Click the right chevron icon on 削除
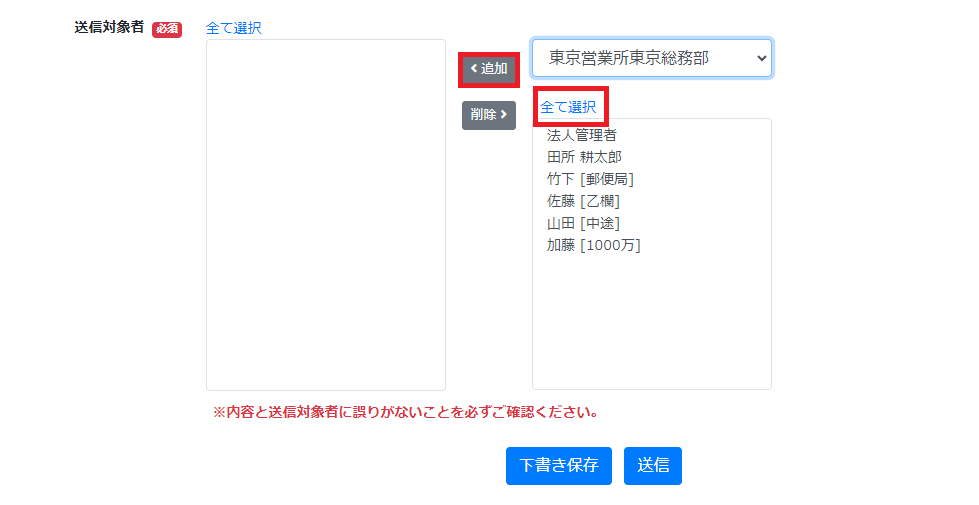 point(503,115)
